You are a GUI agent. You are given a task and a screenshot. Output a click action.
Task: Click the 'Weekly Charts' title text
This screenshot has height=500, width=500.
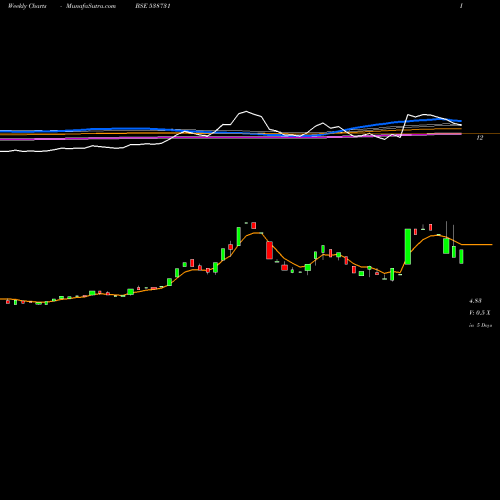click(x=27, y=6)
